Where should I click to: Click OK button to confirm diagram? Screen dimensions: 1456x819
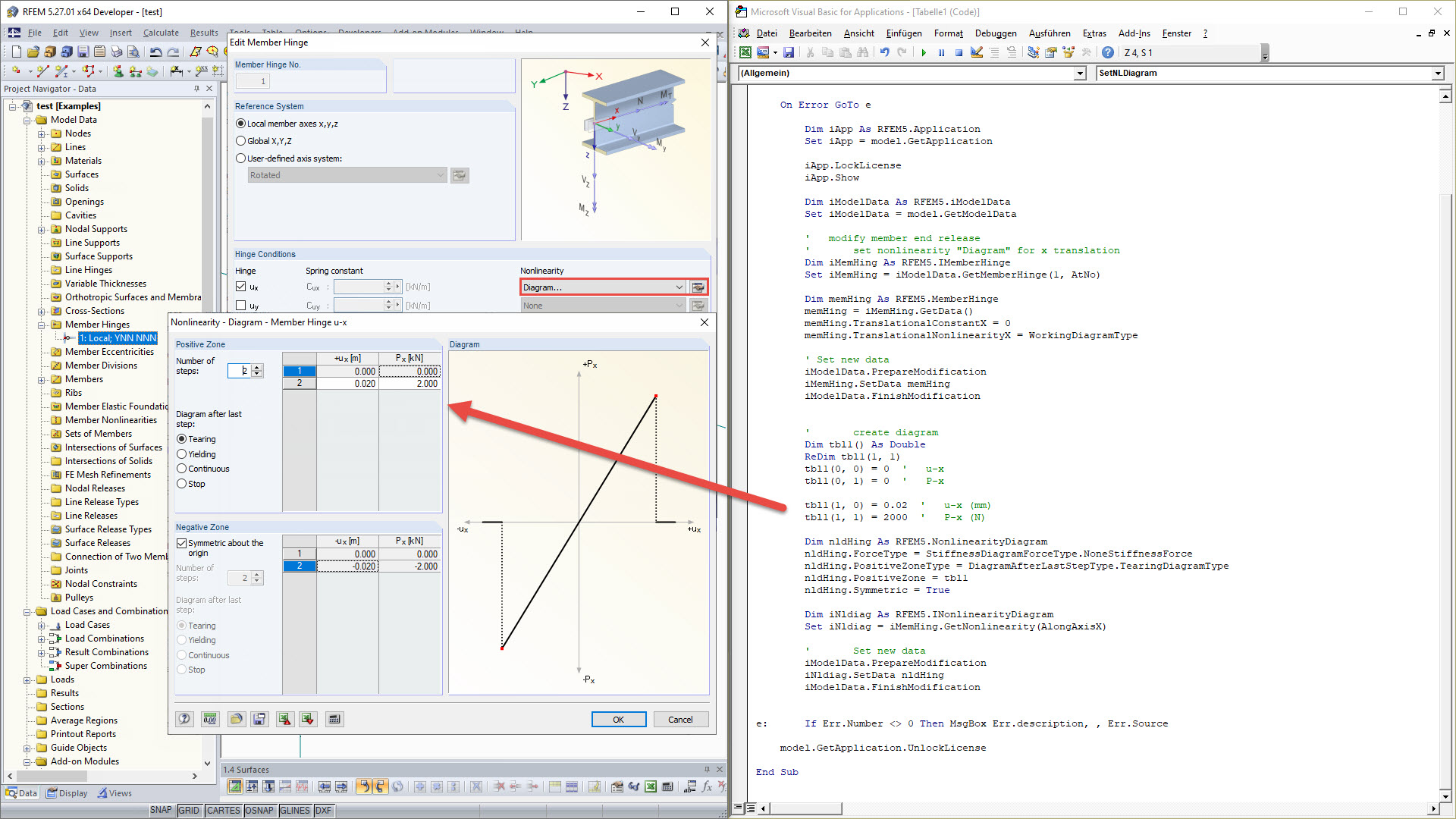point(618,719)
